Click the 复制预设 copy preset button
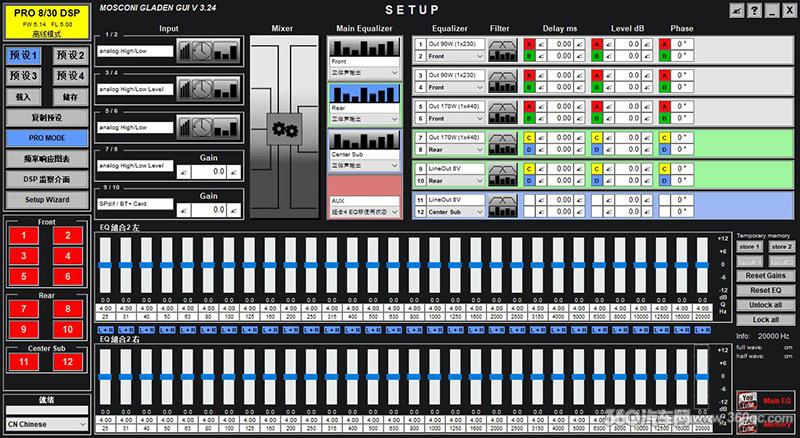The width and height of the screenshot is (800, 438). [47, 117]
